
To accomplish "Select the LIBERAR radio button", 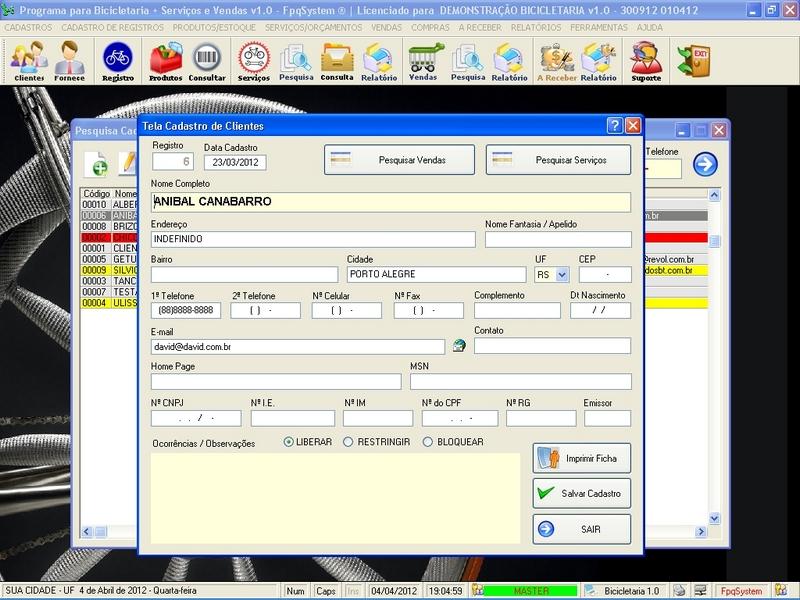I will tap(289, 442).
